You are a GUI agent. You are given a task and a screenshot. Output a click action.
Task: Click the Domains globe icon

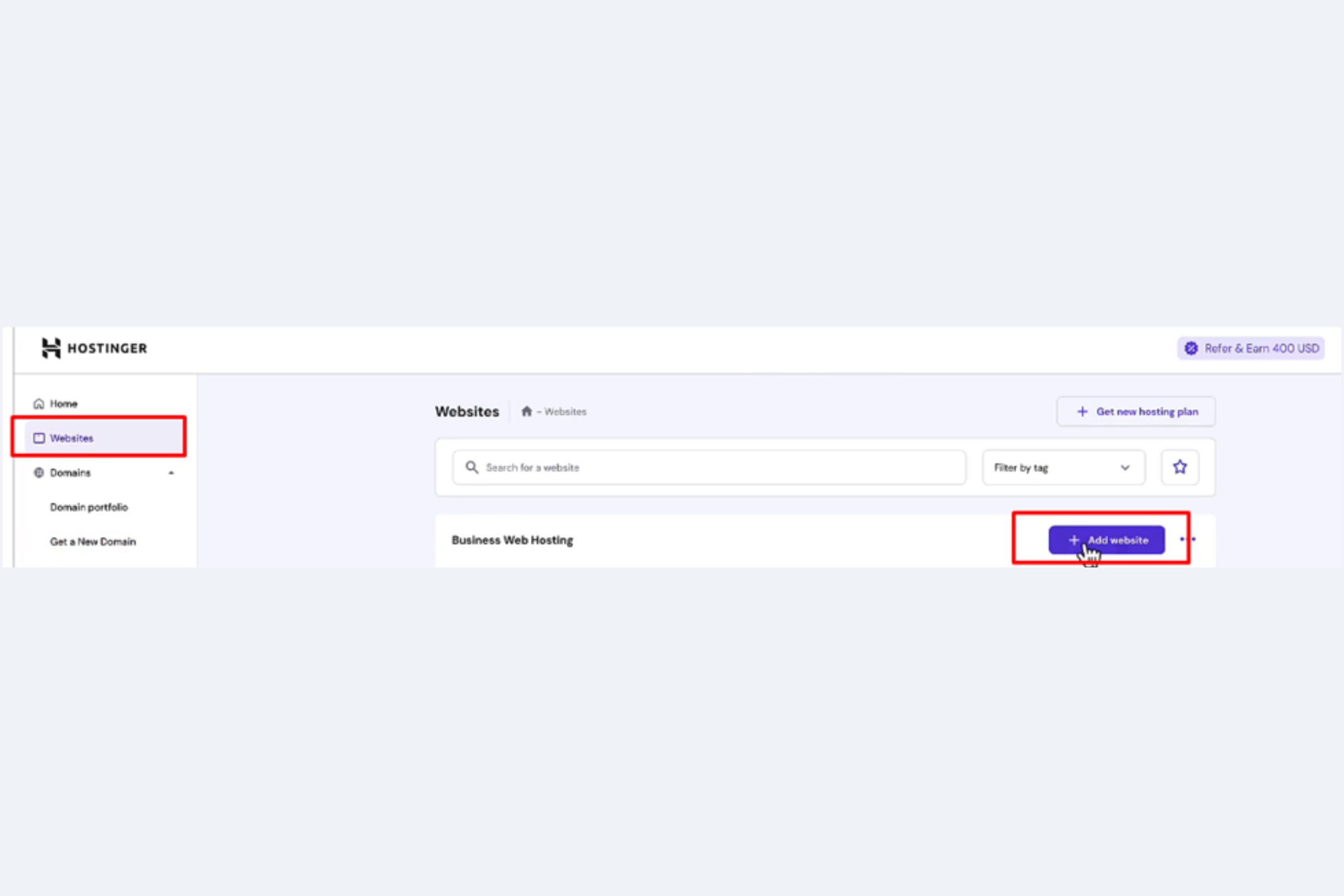pyautogui.click(x=39, y=473)
